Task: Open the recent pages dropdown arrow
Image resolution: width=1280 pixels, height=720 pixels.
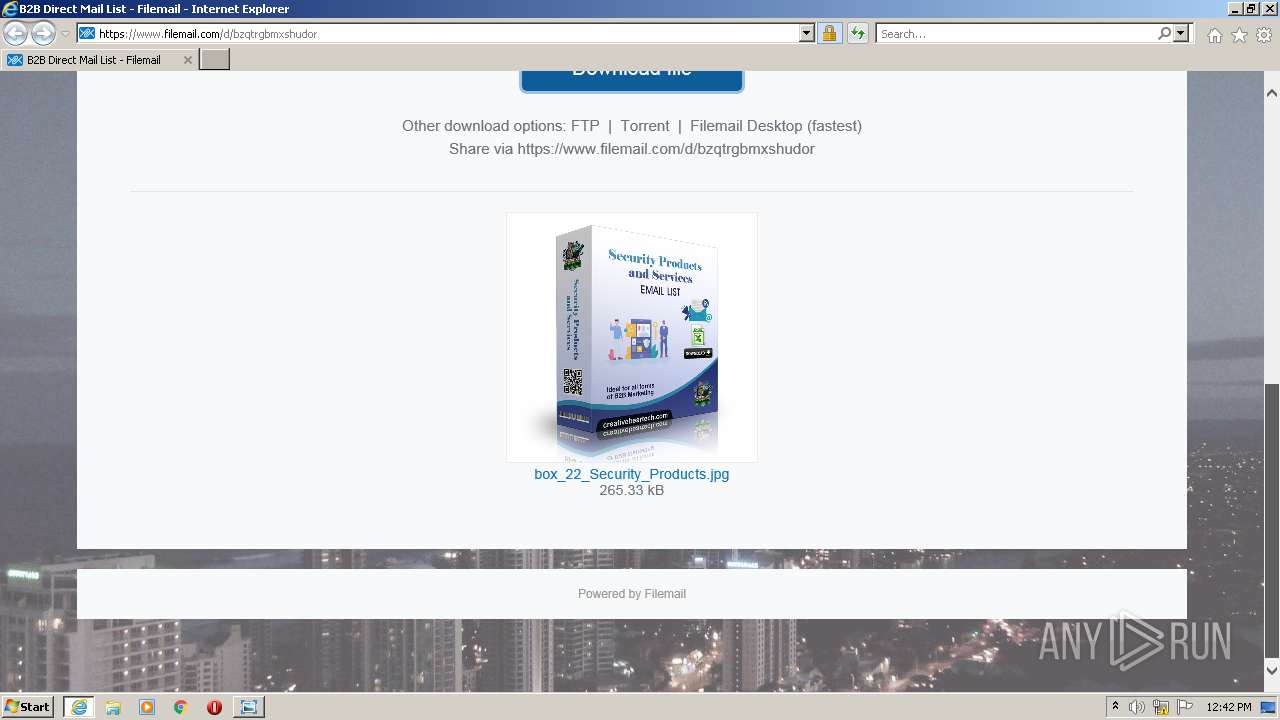Action: 65,33
